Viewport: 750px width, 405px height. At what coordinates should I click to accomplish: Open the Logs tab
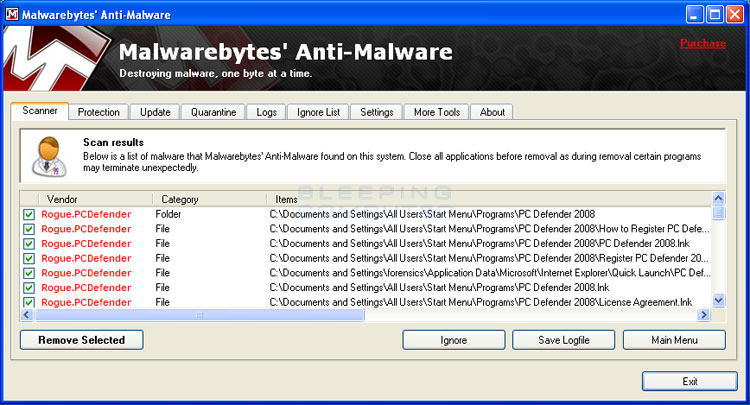(266, 112)
